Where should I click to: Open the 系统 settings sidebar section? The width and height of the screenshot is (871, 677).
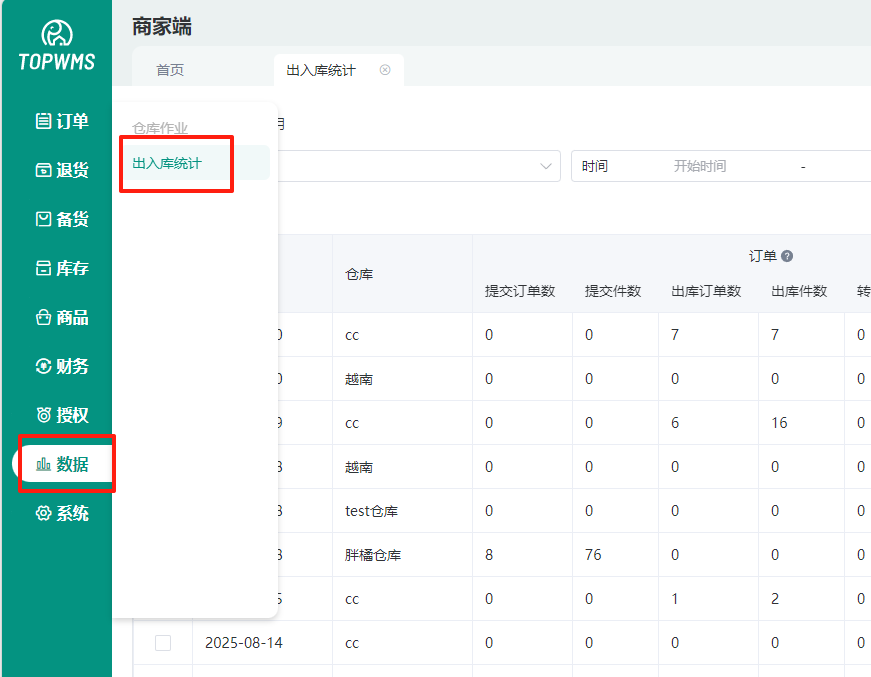click(62, 513)
